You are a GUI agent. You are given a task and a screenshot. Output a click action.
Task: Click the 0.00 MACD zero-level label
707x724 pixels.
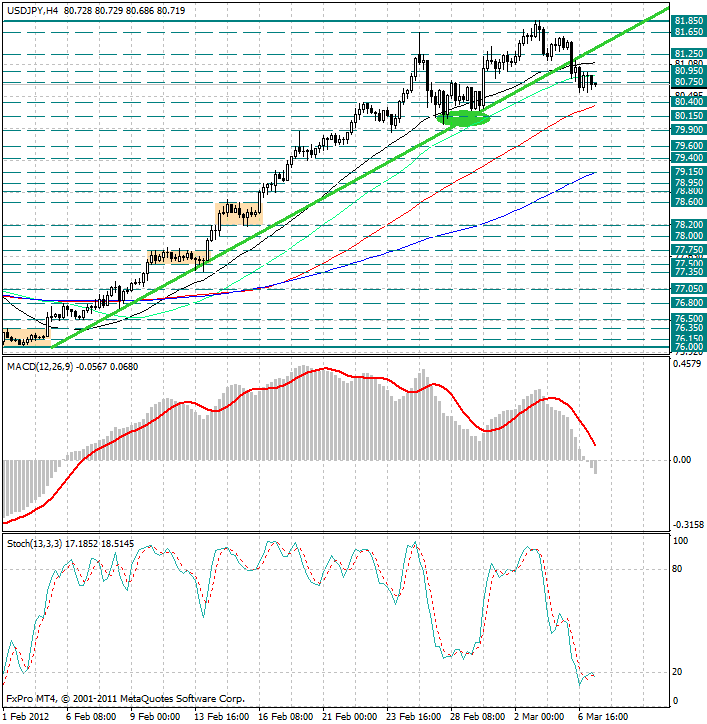(x=682, y=460)
